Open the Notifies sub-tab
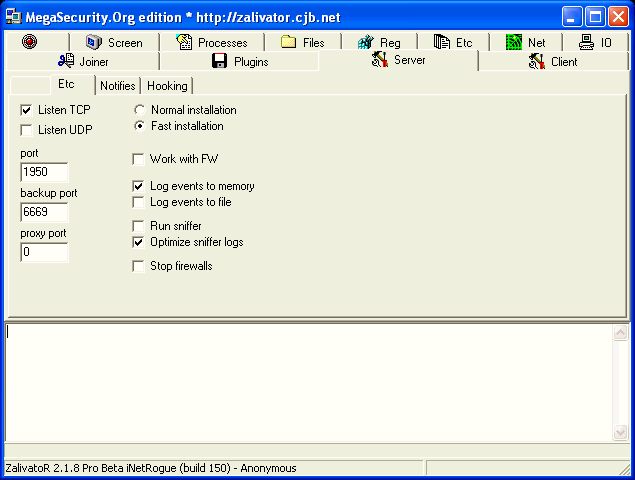This screenshot has height=480, width=635. (x=117, y=86)
